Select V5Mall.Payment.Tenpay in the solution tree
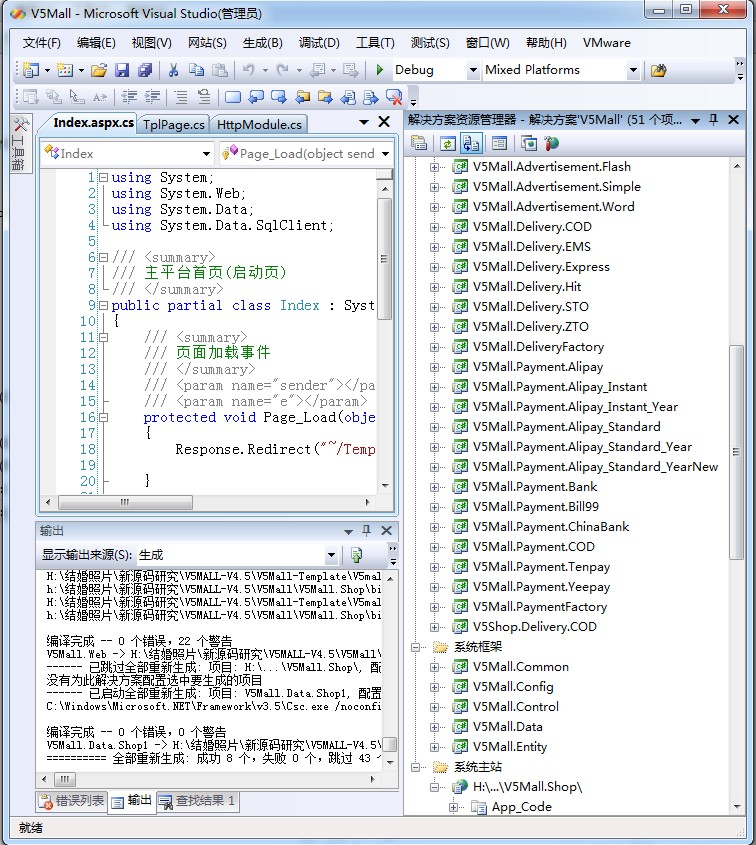 coord(541,567)
